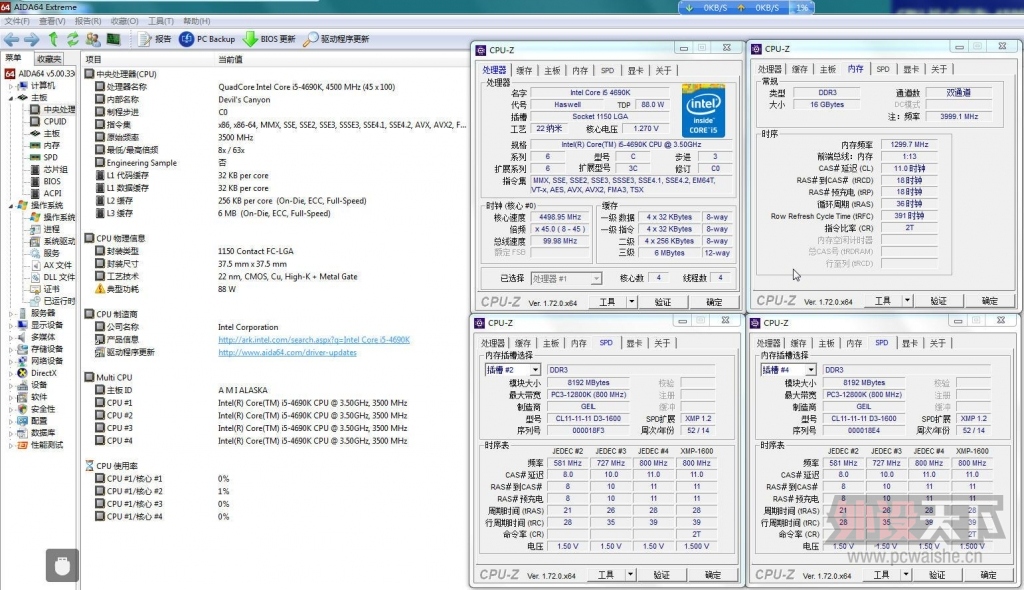Click 验证 in CPU-Z processor window
This screenshot has height=590, width=1024.
[x=663, y=302]
